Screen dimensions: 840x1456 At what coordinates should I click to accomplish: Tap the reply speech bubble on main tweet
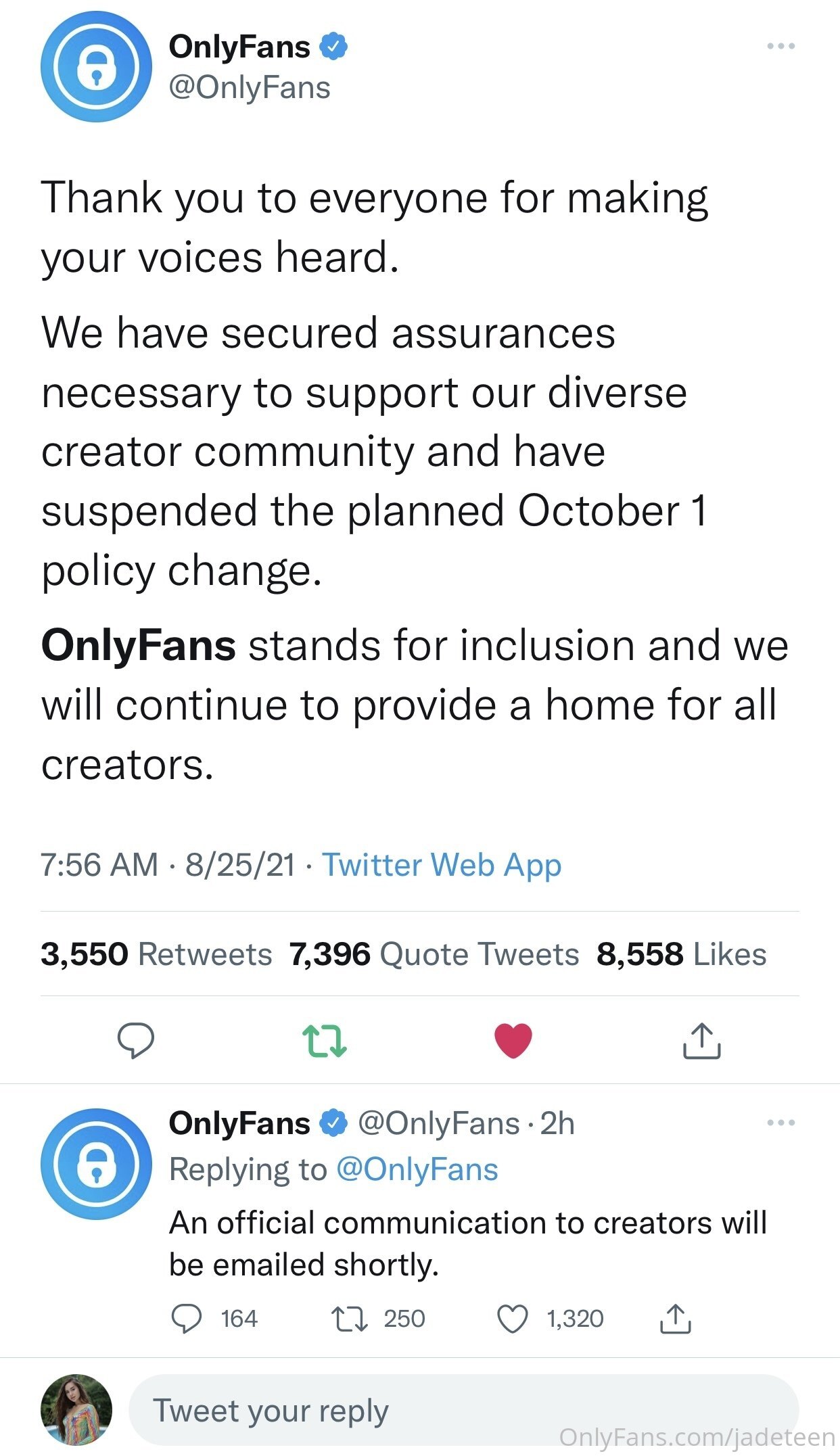[x=136, y=1040]
